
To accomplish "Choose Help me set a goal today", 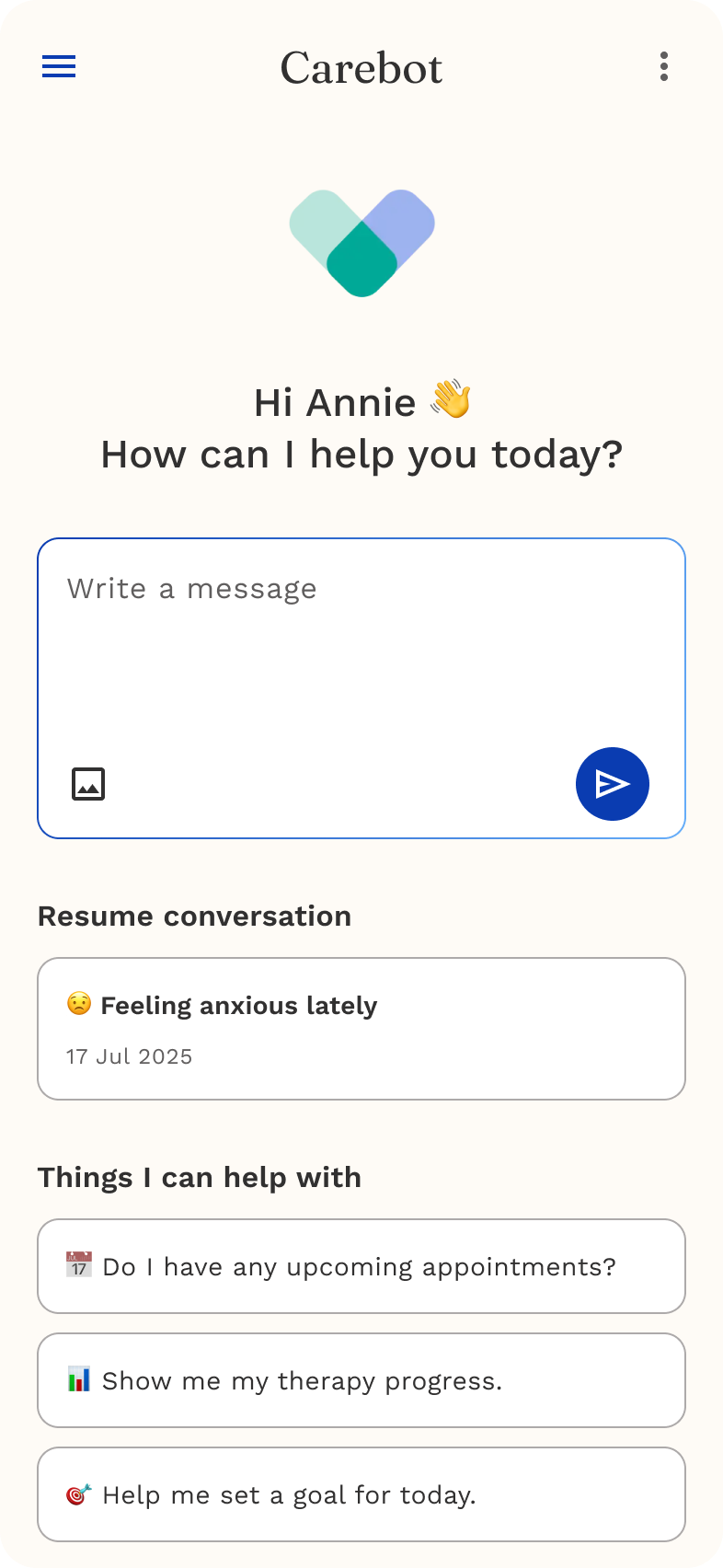I will click(x=361, y=1494).
